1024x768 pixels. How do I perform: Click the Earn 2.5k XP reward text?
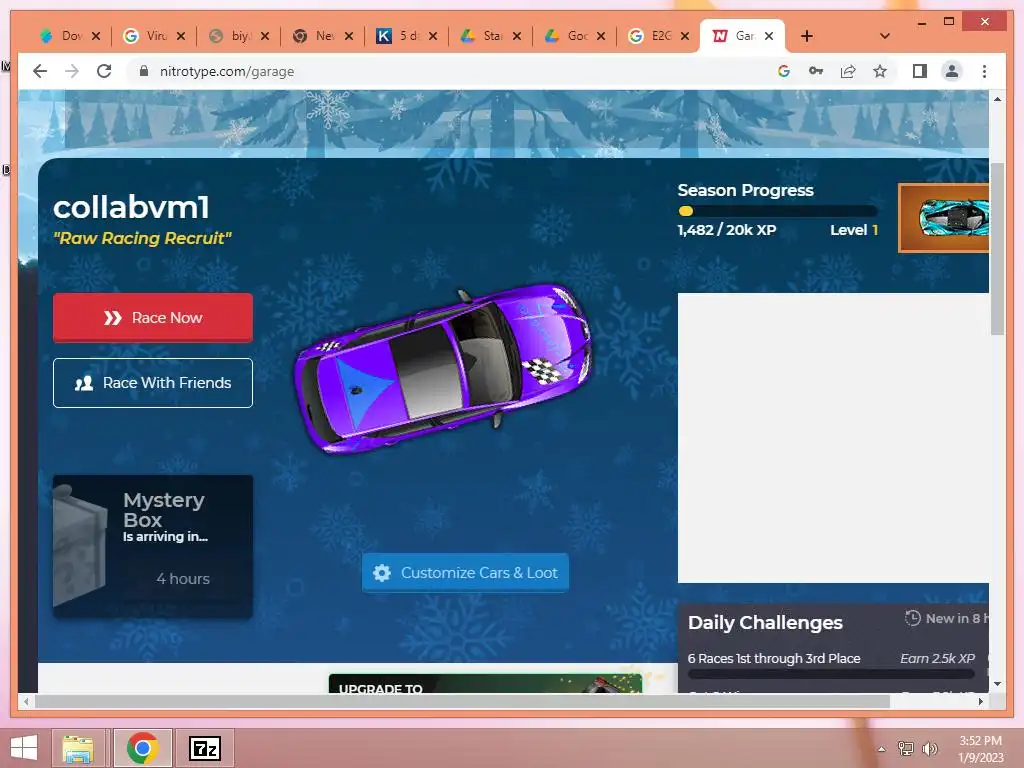[937, 658]
